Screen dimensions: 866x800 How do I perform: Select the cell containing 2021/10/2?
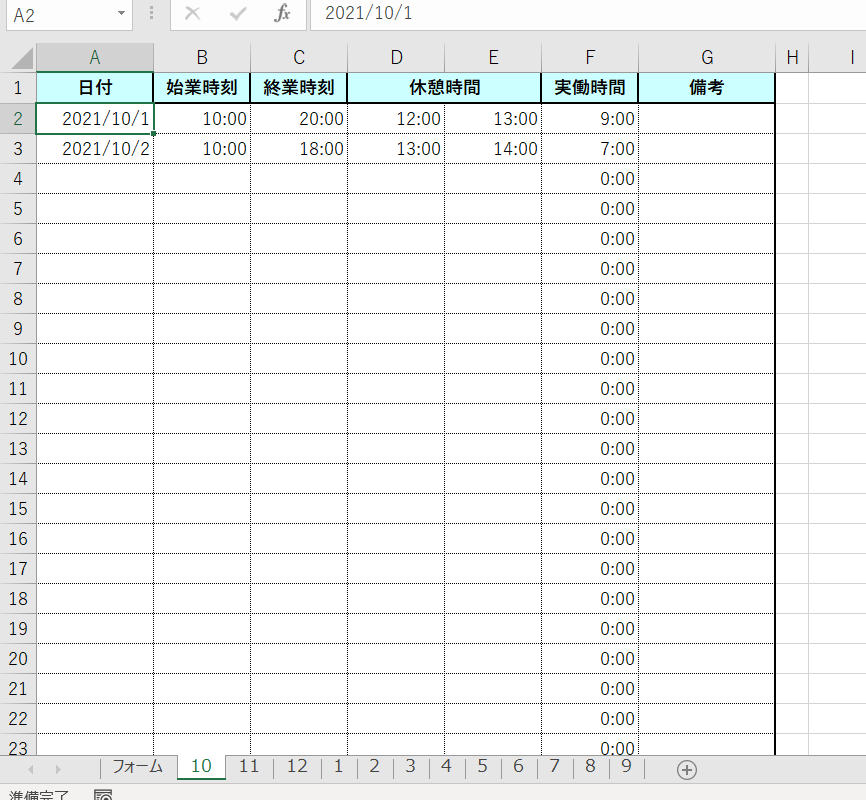pyautogui.click(x=94, y=147)
